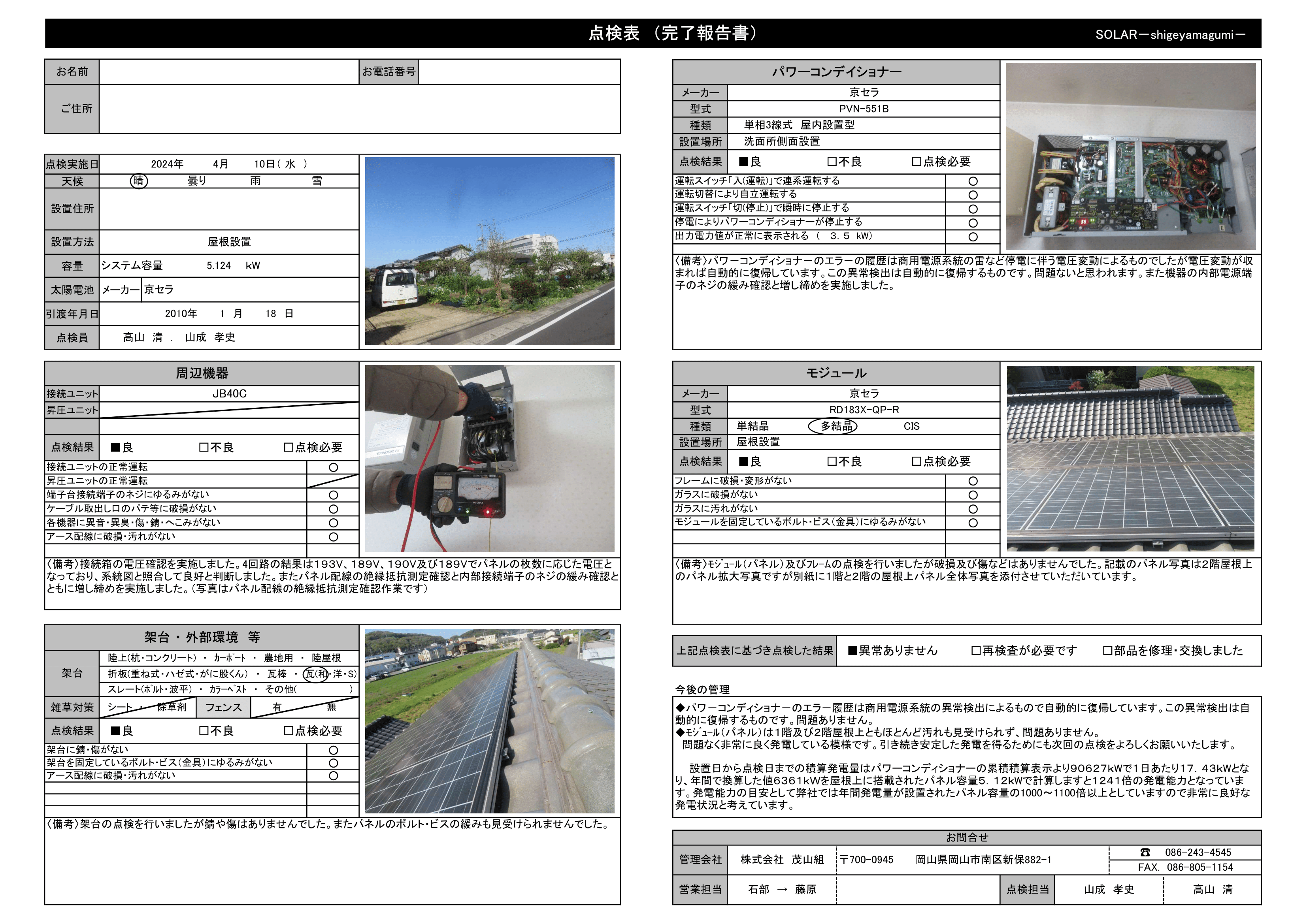
Task: Click the システム容量 5.124 kW value
Action: (x=181, y=266)
